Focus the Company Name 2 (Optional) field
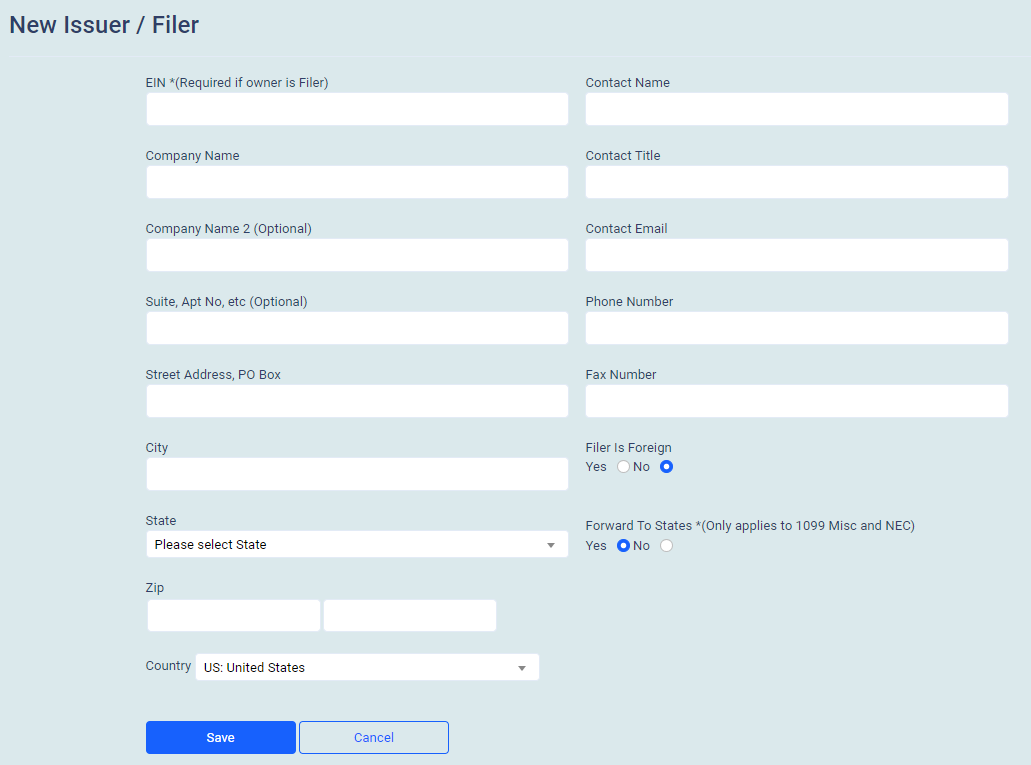This screenshot has height=765, width=1031. (357, 255)
